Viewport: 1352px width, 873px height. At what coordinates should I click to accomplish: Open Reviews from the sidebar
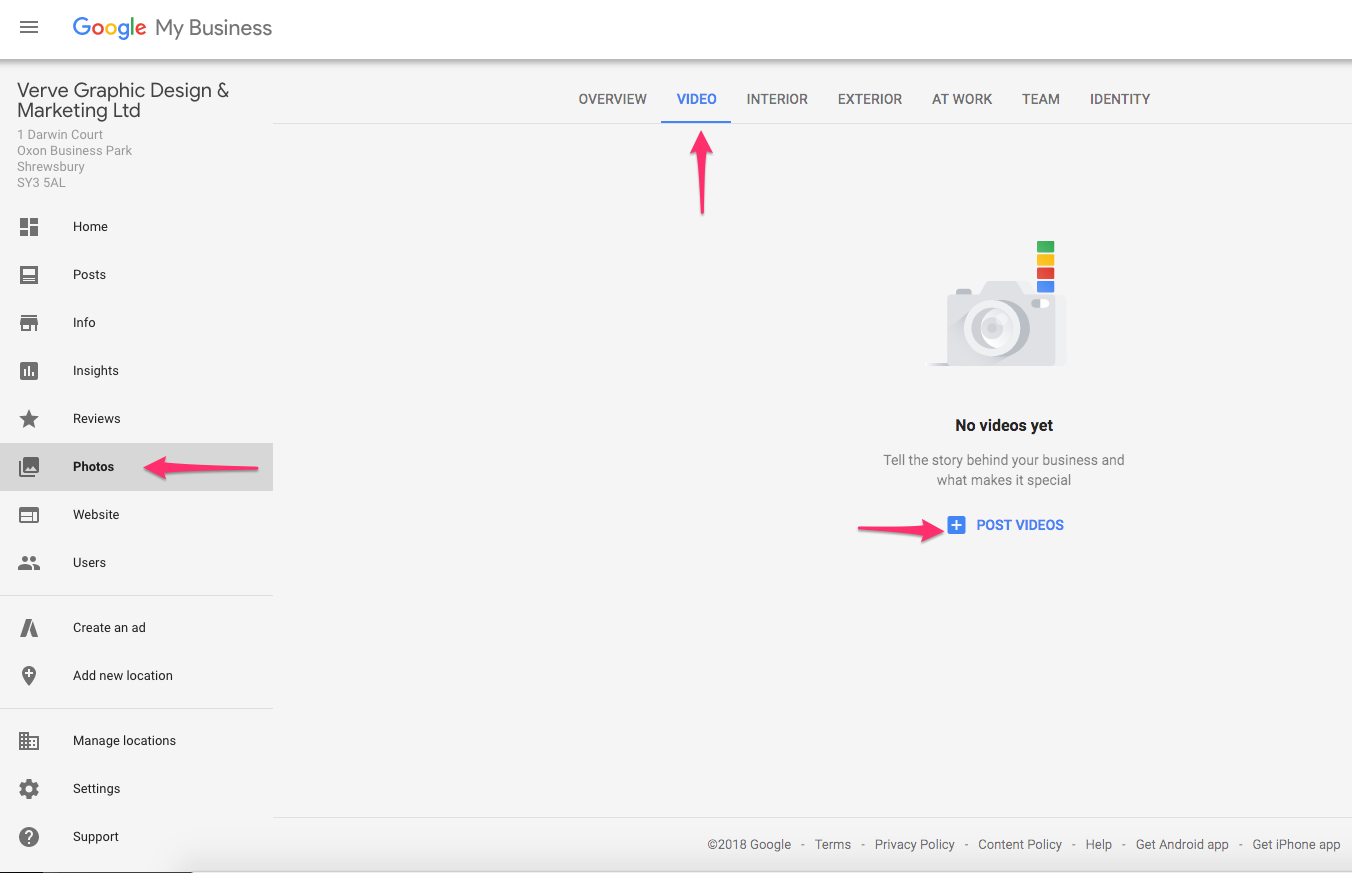tap(97, 419)
